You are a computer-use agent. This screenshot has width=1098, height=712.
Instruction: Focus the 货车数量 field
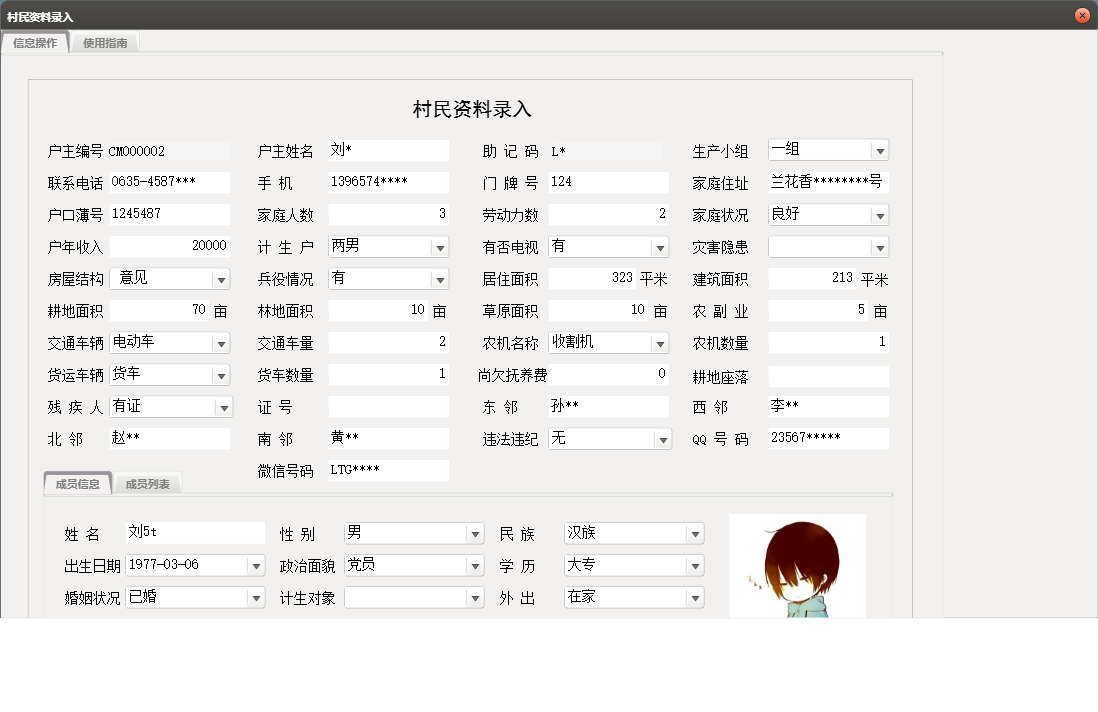[x=389, y=374]
